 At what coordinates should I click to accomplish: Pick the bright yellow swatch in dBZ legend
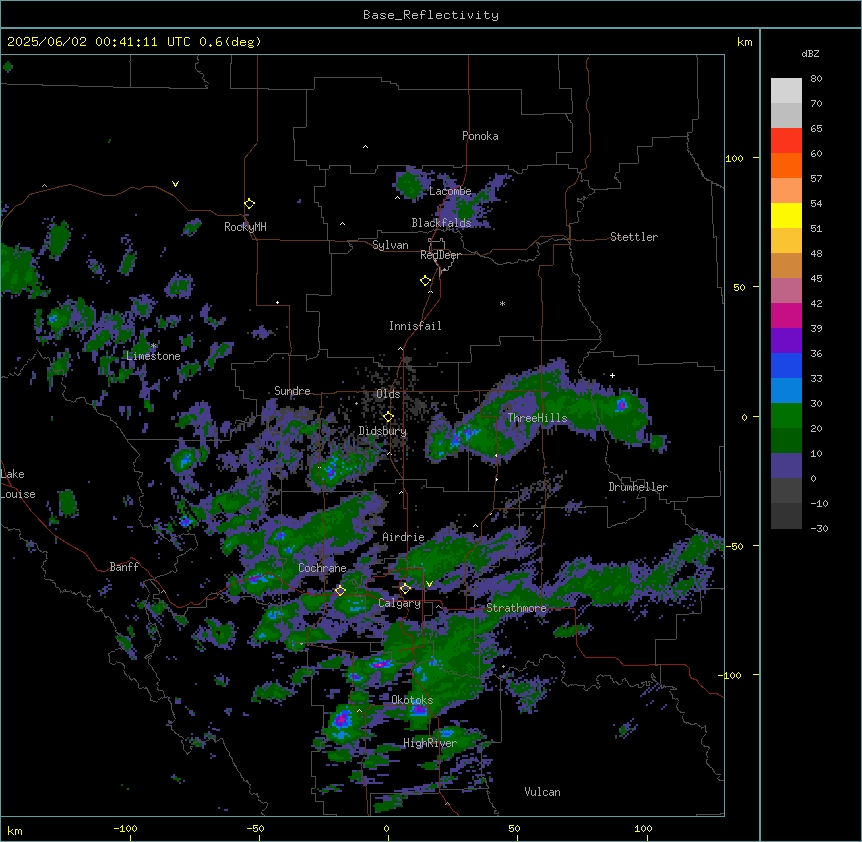(x=786, y=215)
